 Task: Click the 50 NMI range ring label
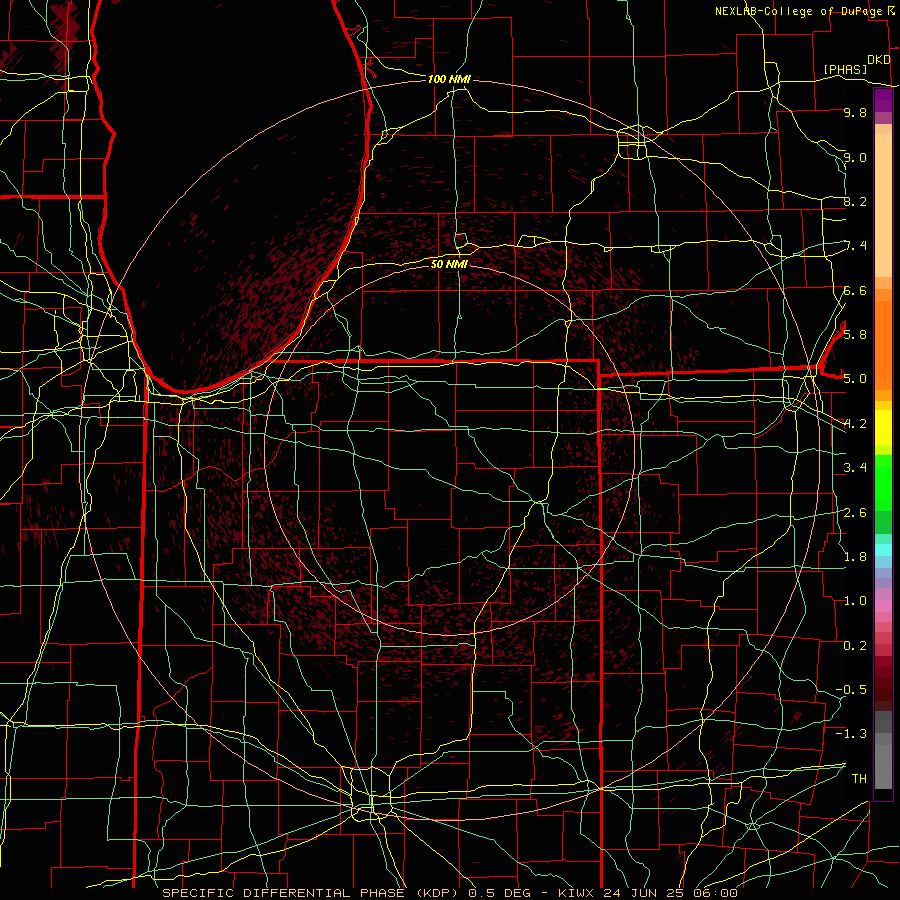point(449,264)
